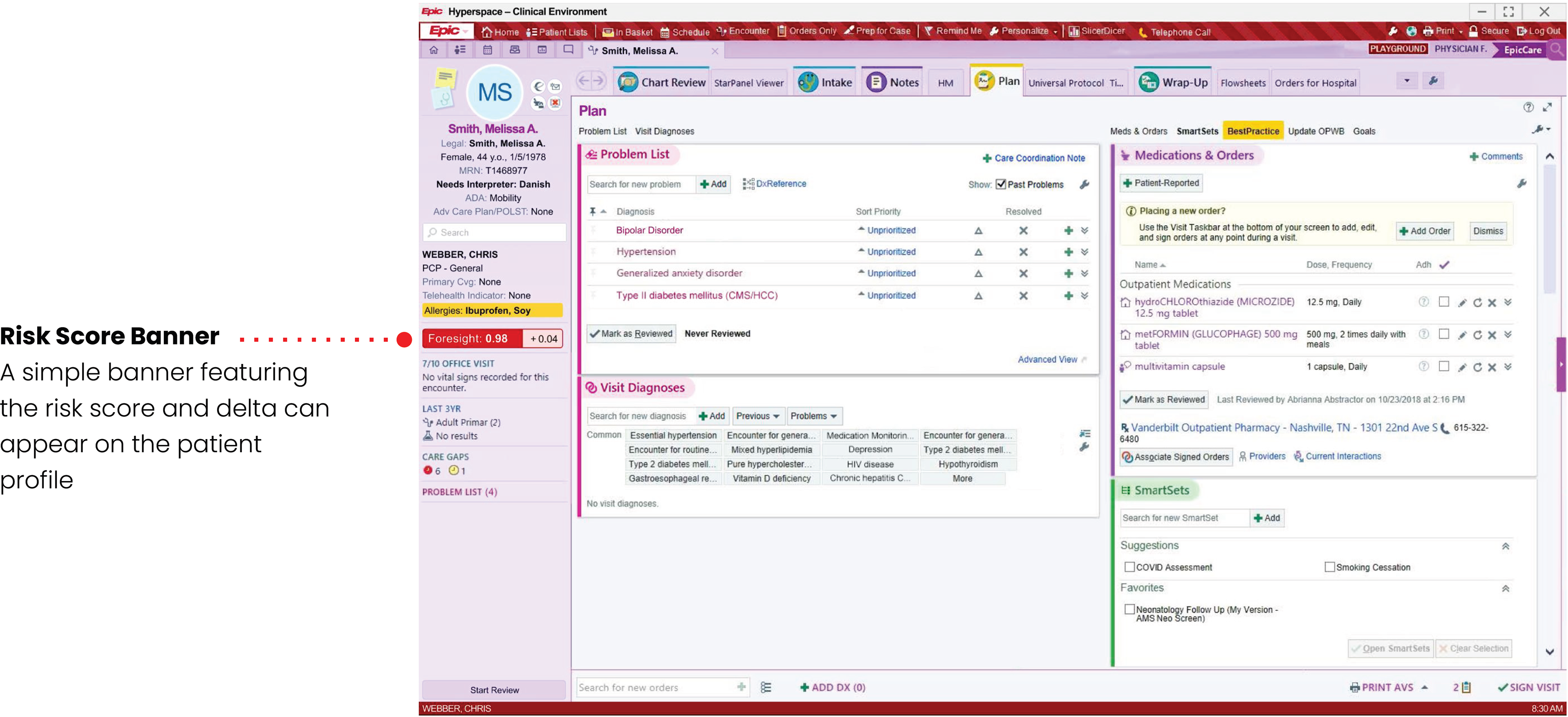Discontinue multivitamin capsule with X icon
Image resolution: width=1568 pixels, height=717 pixels.
pyautogui.click(x=1491, y=367)
